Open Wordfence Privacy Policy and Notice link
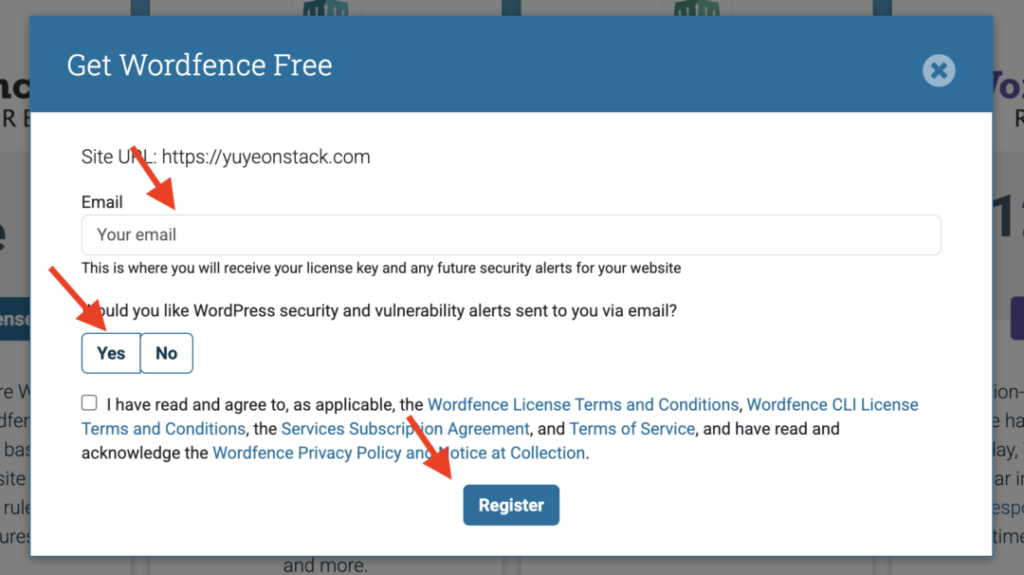Image resolution: width=1024 pixels, height=575 pixels. click(398, 453)
